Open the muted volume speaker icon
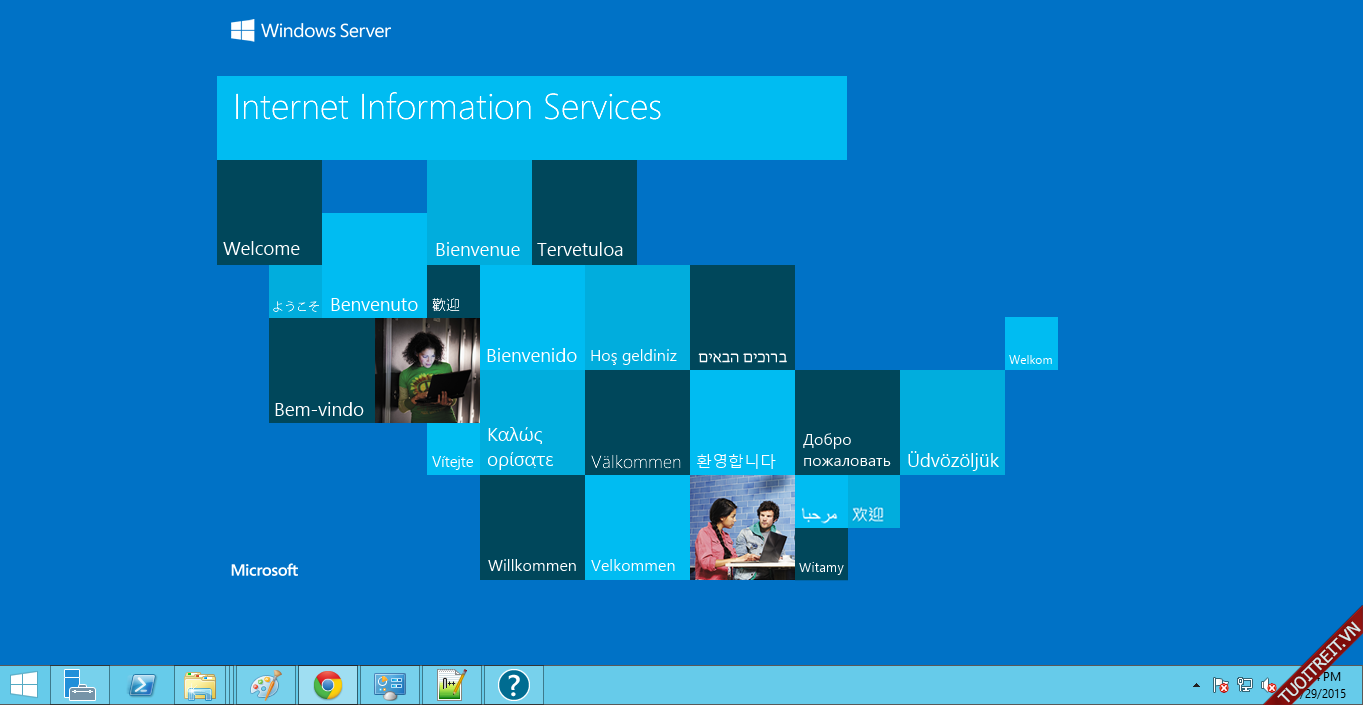The height and width of the screenshot is (705, 1363). tap(1268, 685)
